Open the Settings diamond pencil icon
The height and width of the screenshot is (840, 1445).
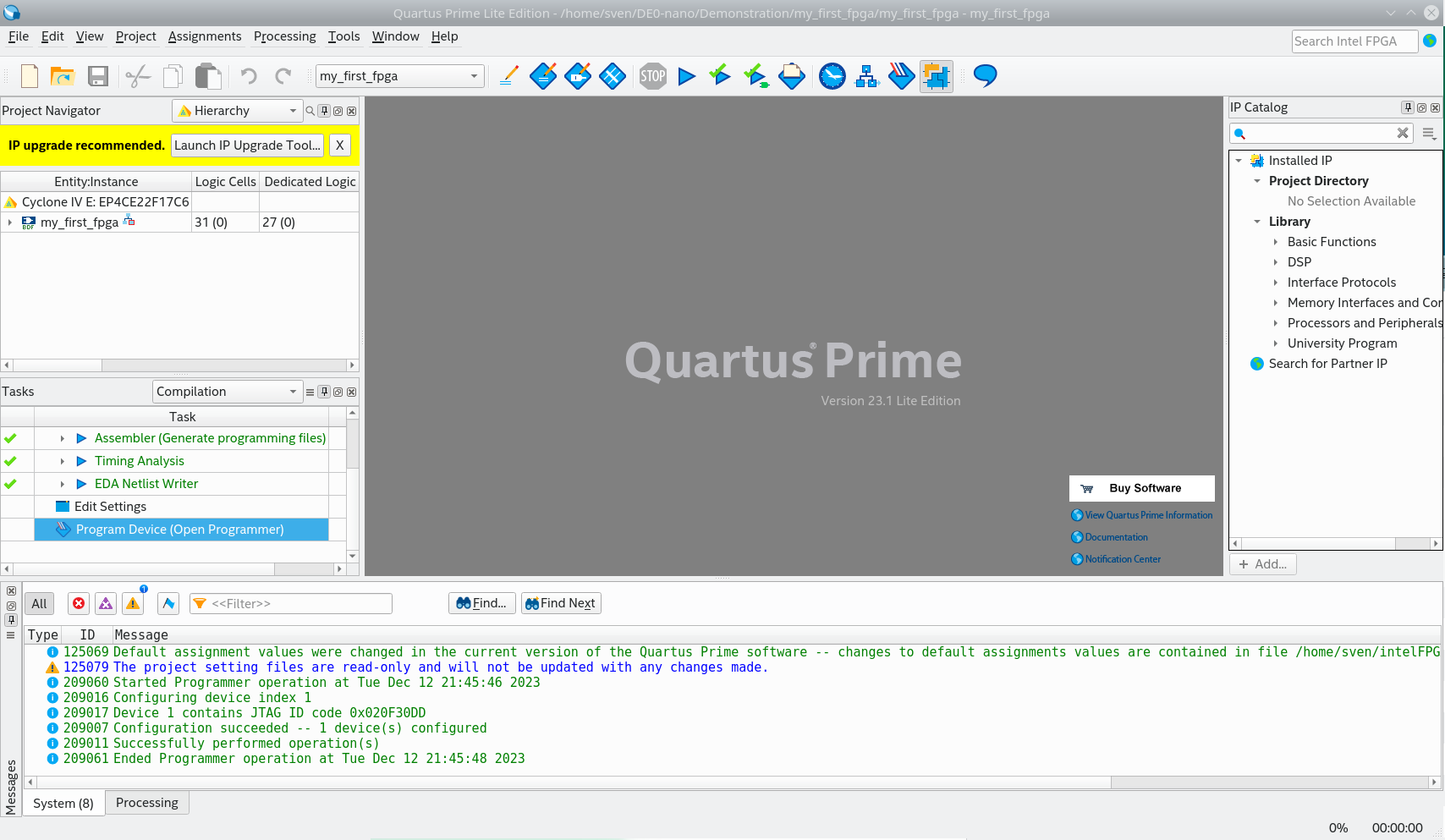click(x=543, y=76)
